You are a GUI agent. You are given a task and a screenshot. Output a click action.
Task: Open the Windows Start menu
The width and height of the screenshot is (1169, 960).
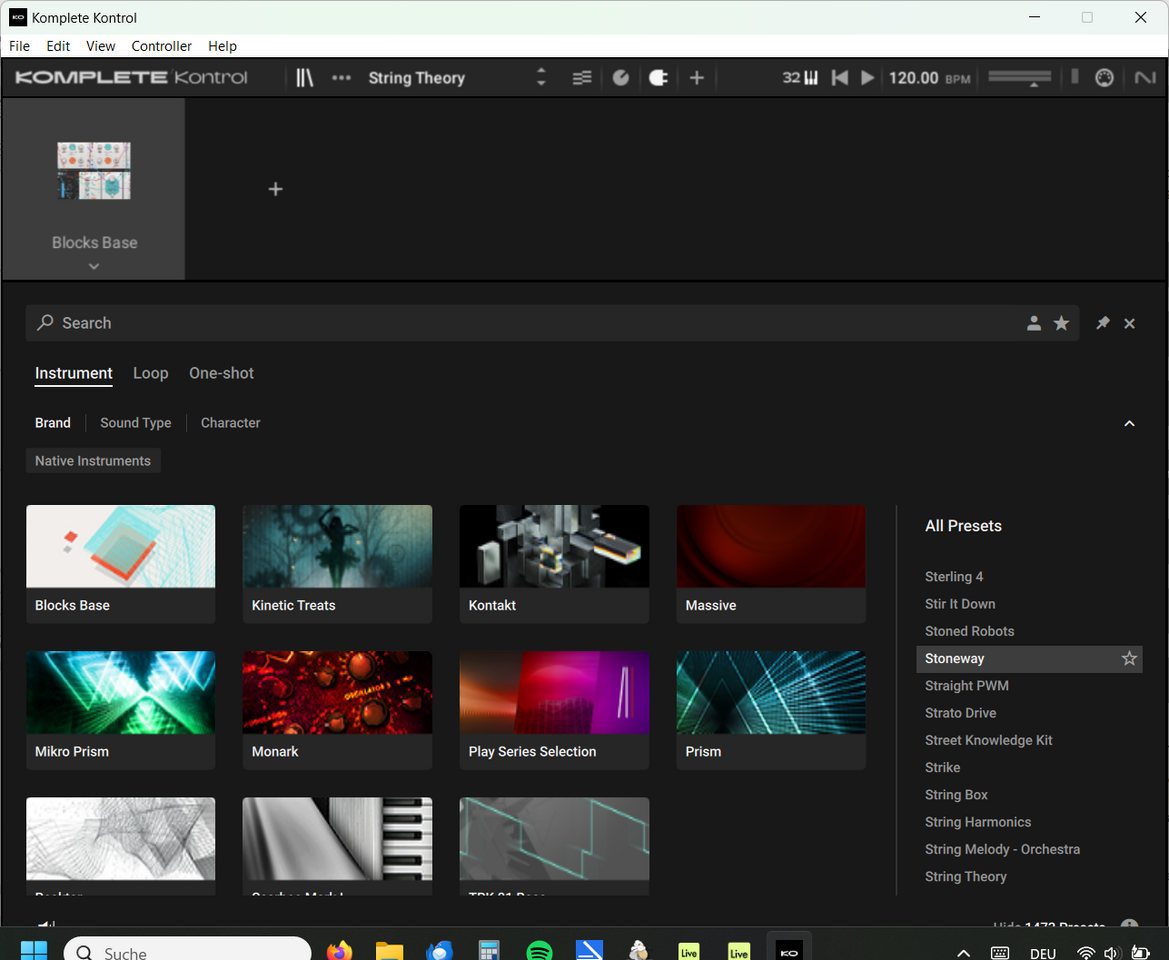coord(34,951)
